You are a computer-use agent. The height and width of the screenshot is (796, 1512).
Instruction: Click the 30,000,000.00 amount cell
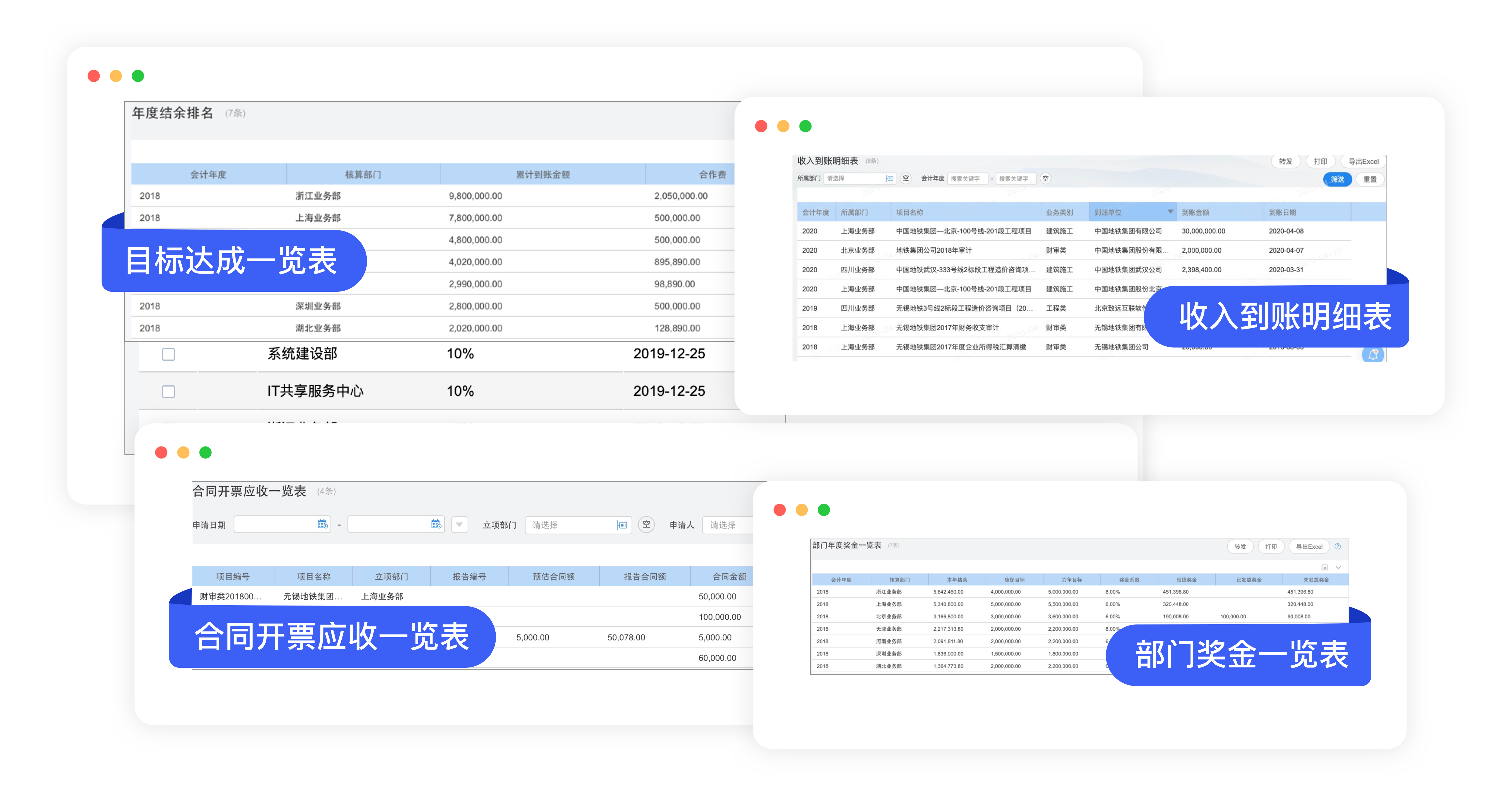[1203, 231]
